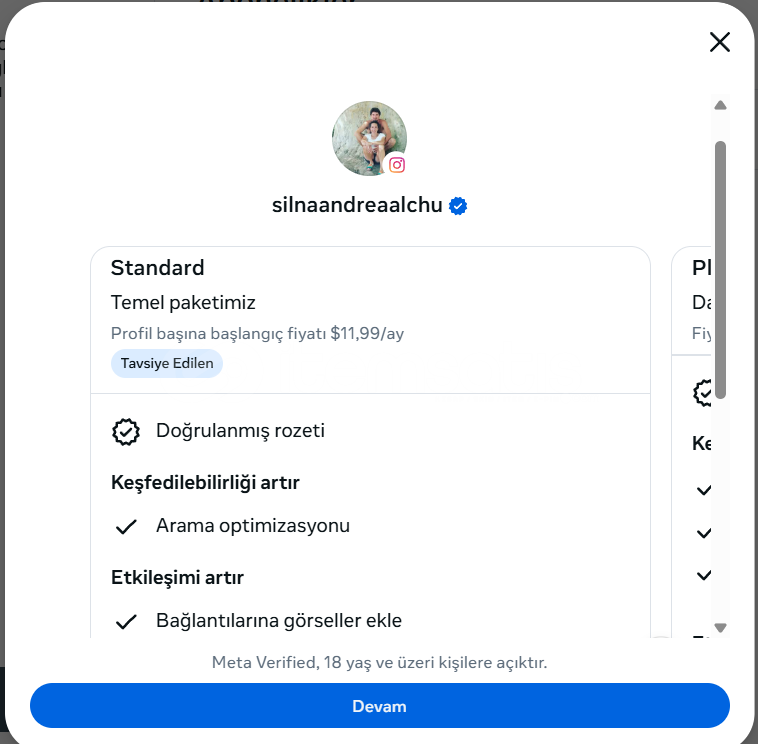The width and height of the screenshot is (758, 744).
Task: Click the Tavsiye Edilen badge
Action: pos(167,363)
